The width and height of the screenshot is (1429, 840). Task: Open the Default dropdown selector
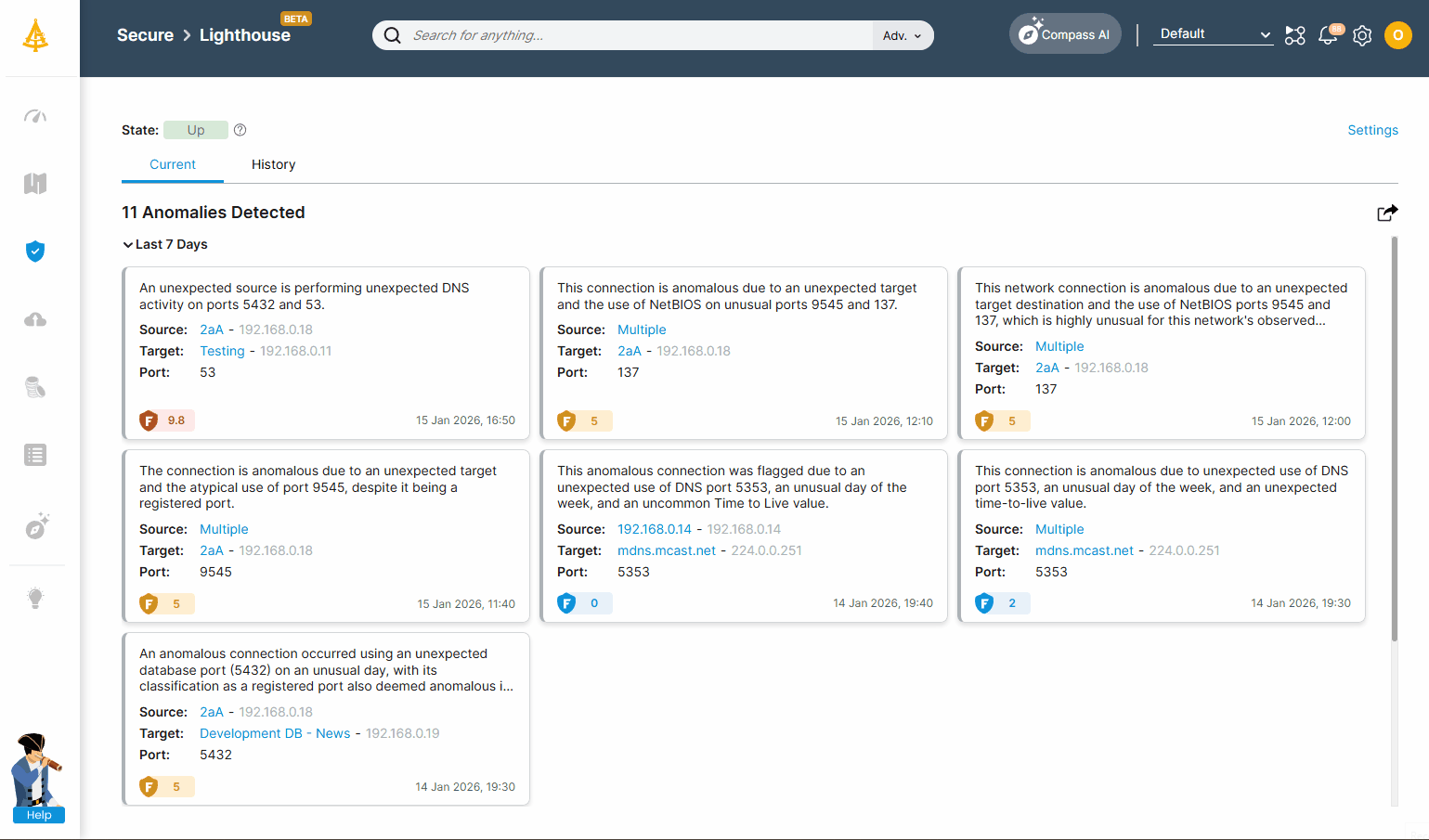click(x=1213, y=34)
